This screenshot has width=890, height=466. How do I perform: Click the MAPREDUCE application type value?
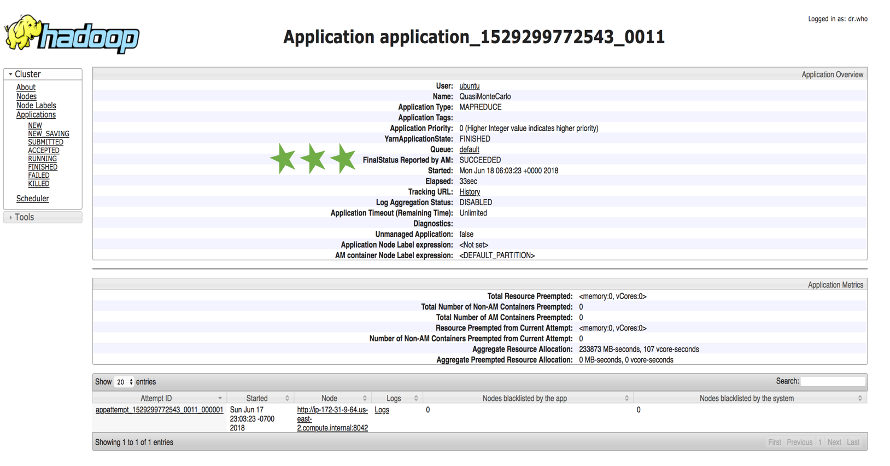point(480,107)
